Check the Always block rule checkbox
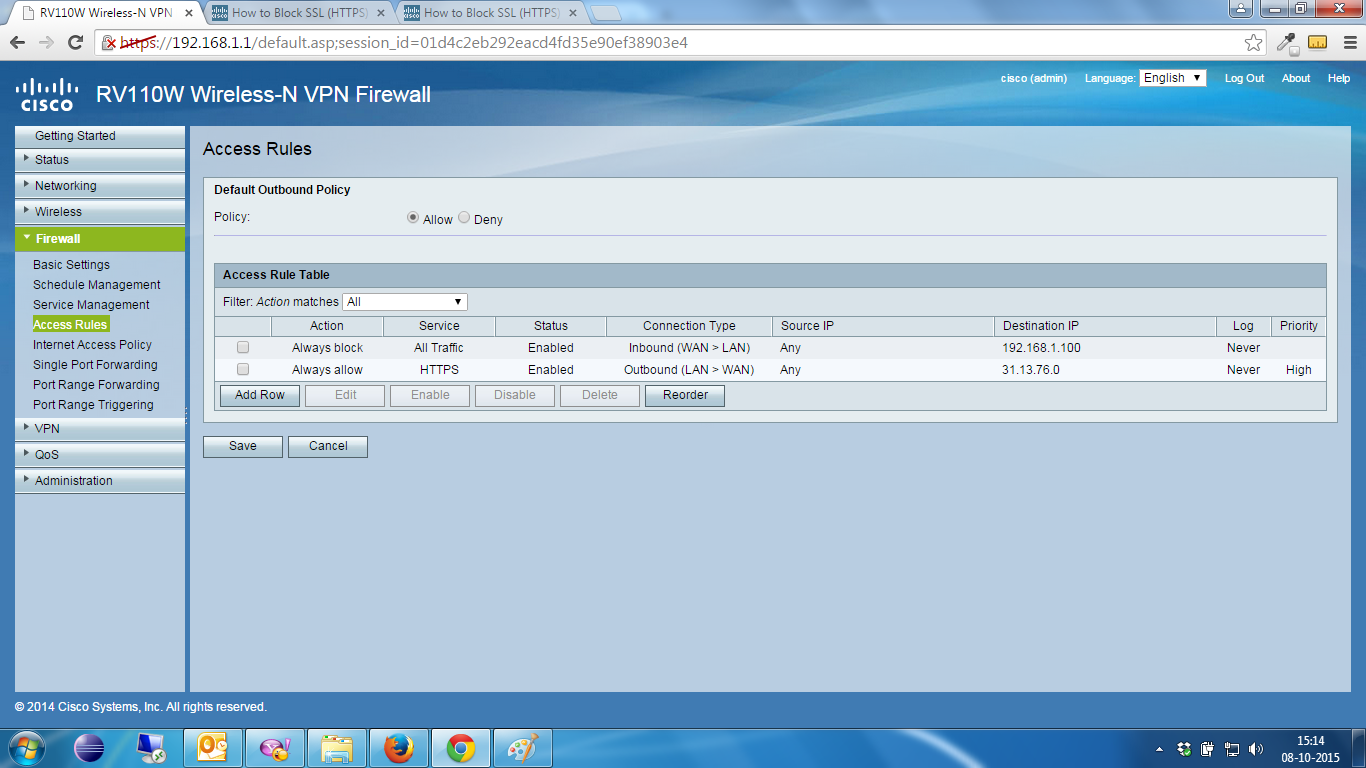This screenshot has height=768, width=1366. pyautogui.click(x=243, y=347)
